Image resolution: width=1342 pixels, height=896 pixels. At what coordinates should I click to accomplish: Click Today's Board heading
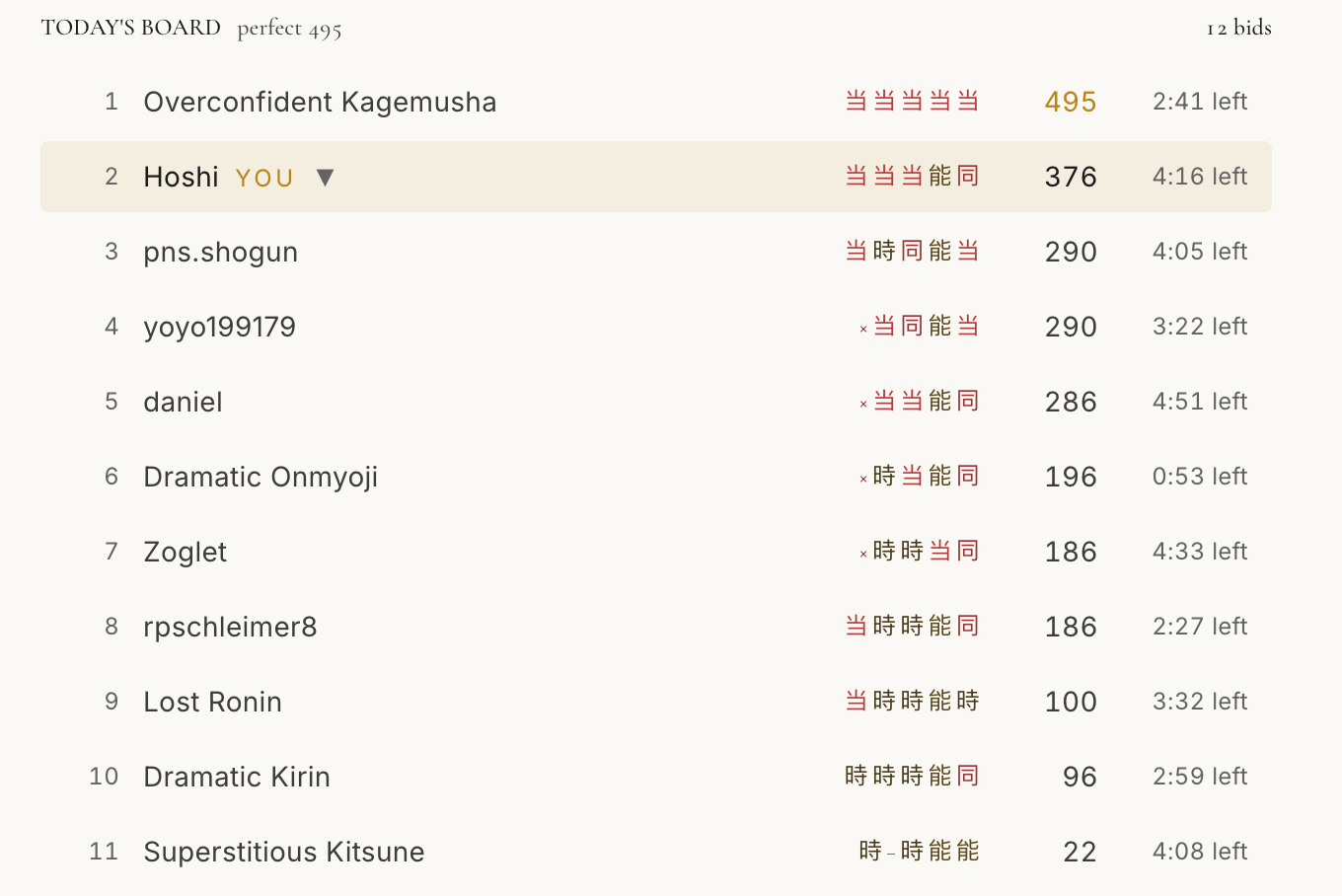(131, 28)
